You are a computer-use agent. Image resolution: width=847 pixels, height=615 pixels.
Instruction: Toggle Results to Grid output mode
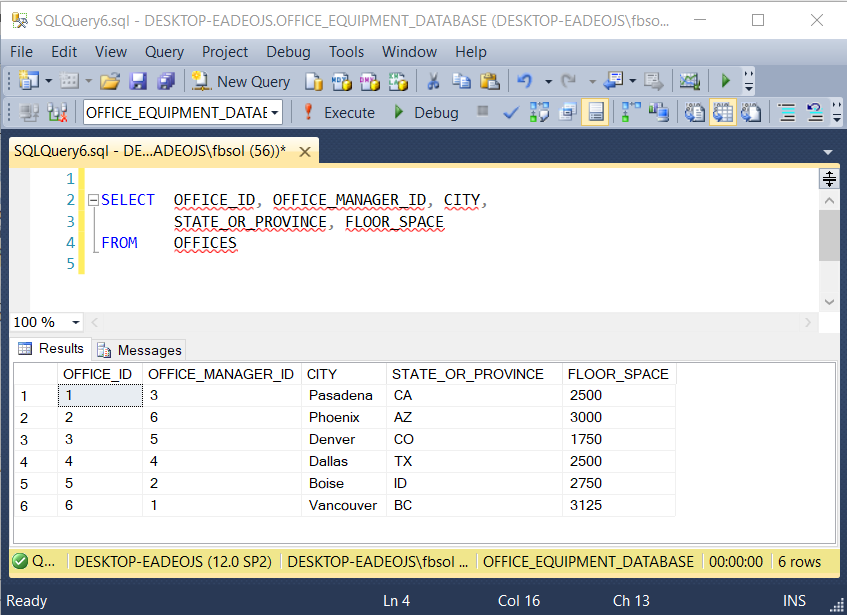(x=722, y=113)
